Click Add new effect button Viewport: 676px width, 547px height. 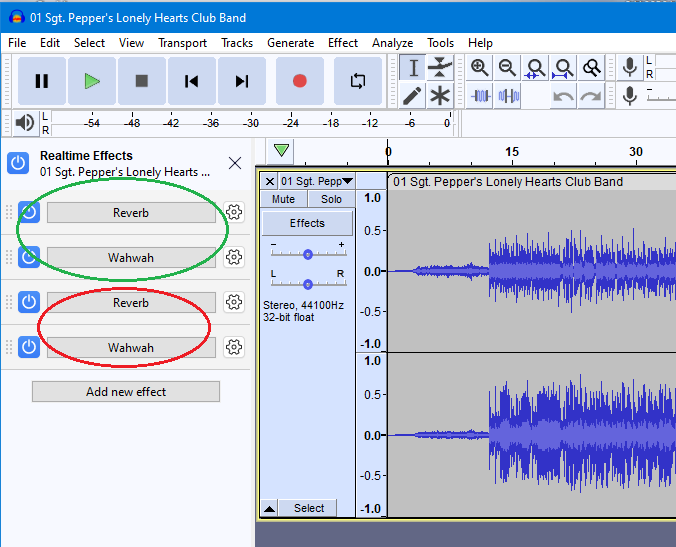pos(126,391)
